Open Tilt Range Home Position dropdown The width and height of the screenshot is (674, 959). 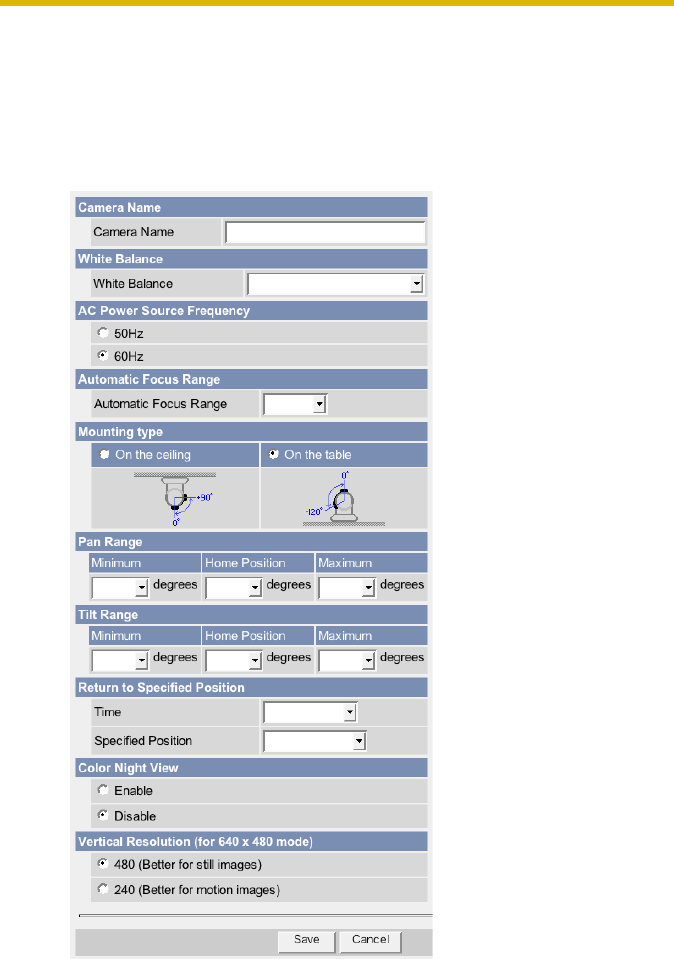click(234, 661)
